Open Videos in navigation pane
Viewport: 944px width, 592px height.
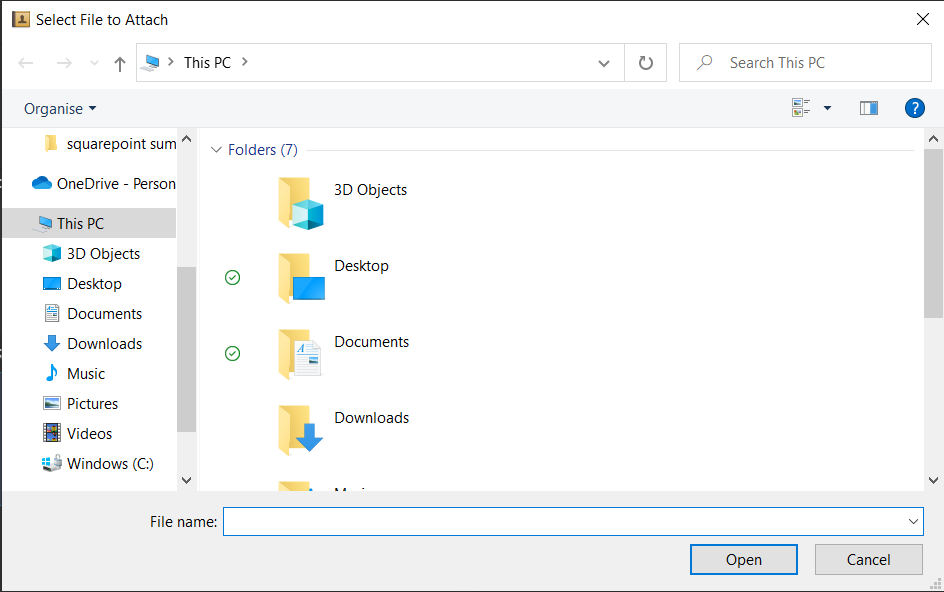click(x=78, y=434)
